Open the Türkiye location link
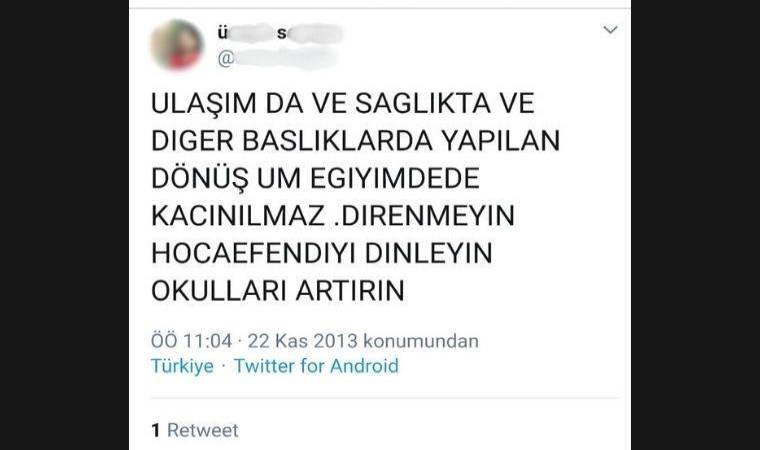Screen dimensions: 760x450 182,366
